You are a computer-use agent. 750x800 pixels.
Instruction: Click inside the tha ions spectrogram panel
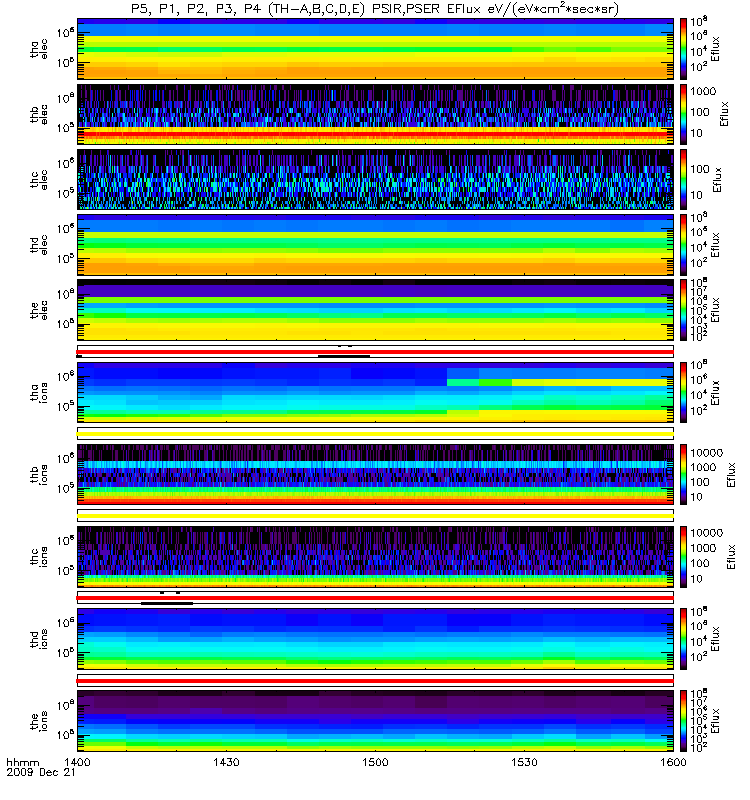[x=375, y=392]
